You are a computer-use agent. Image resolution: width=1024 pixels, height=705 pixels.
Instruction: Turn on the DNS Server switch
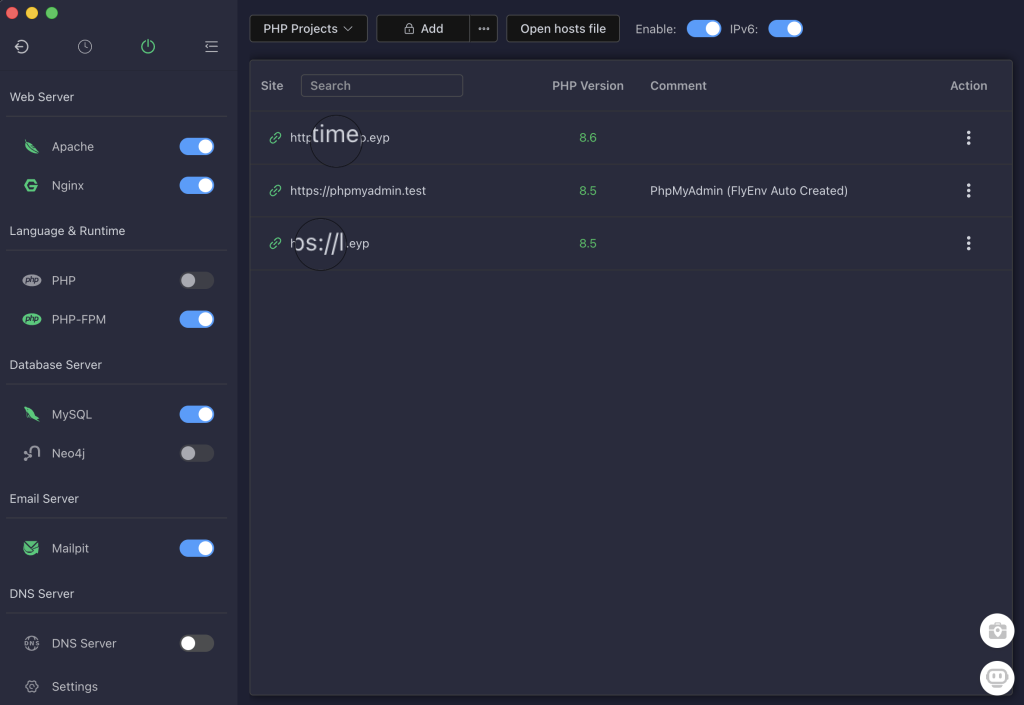tap(197, 643)
